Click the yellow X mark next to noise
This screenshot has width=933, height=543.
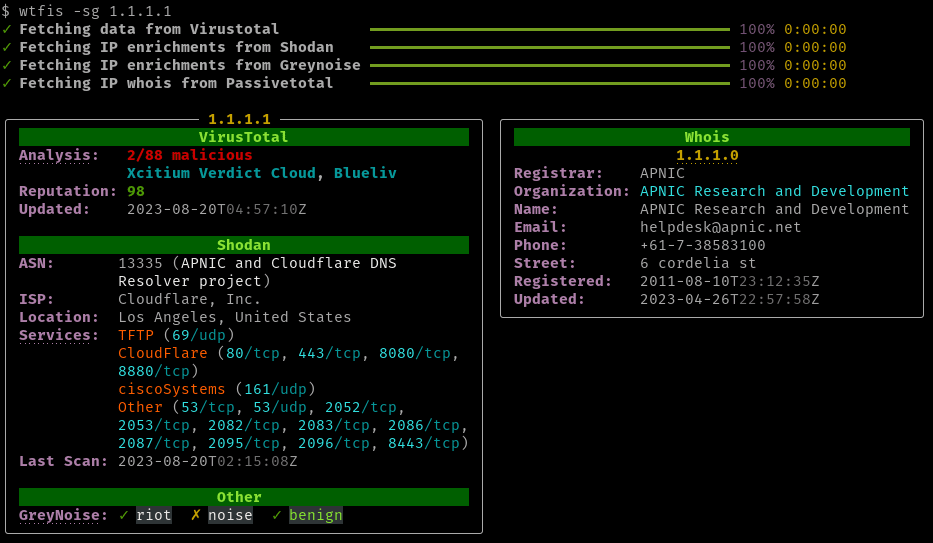point(195,515)
